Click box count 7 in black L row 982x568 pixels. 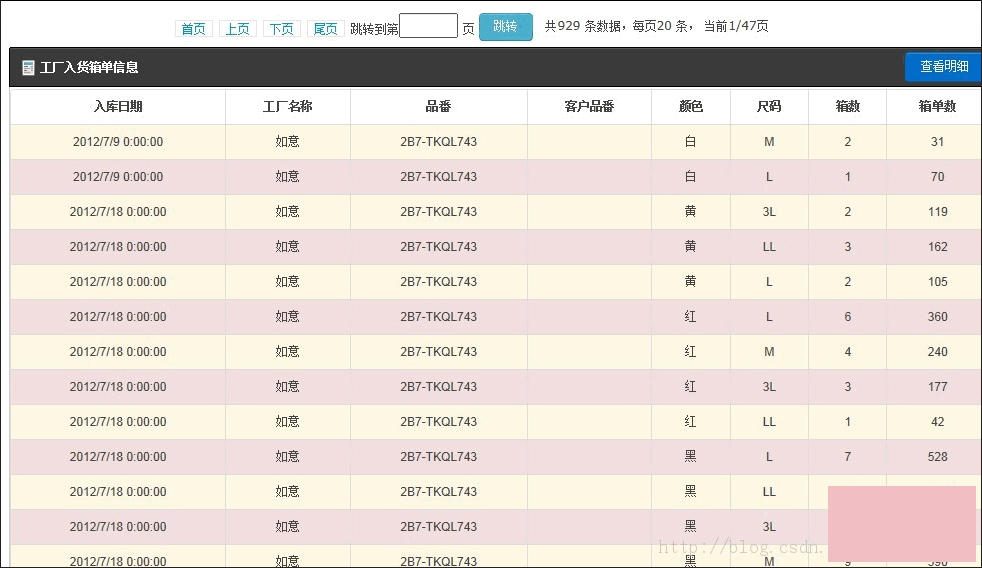847,457
